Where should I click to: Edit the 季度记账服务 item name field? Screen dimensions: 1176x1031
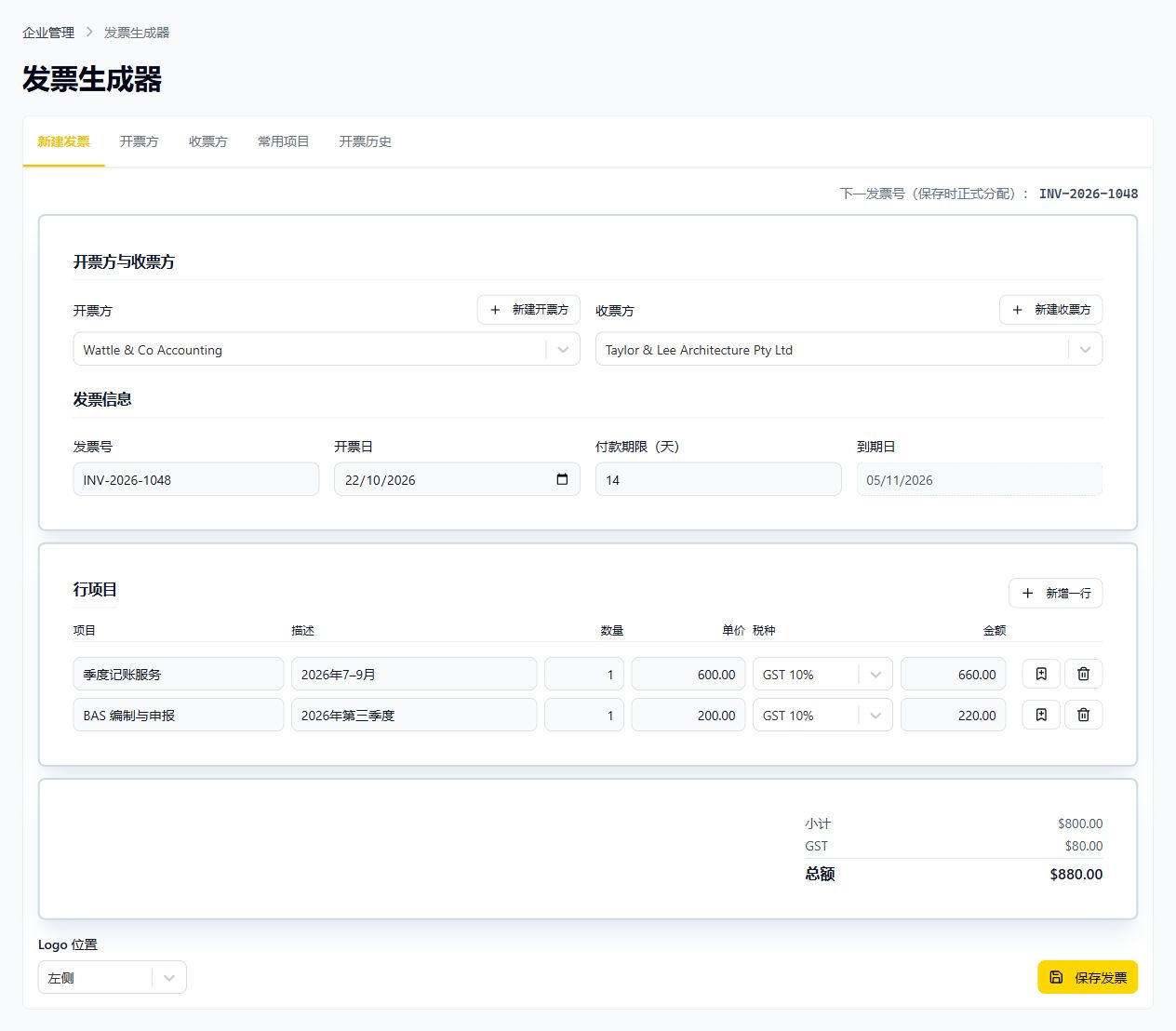179,674
